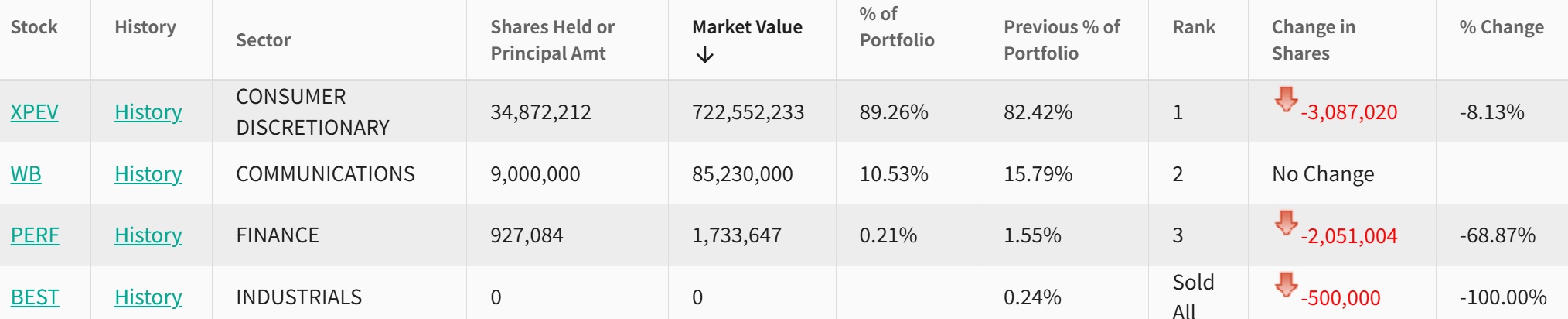Click the red down arrow in PERF row
Screen dimensions: 1568x319
click(x=1286, y=222)
